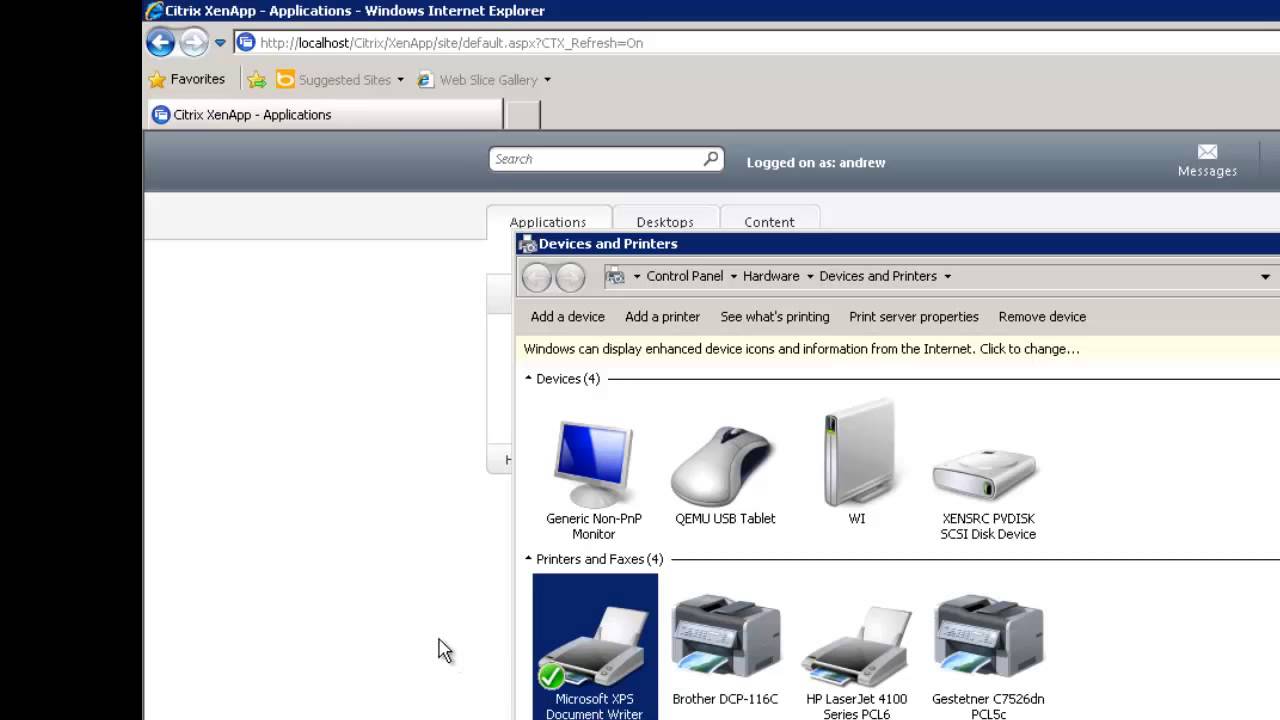Click See what's printing
This screenshot has height=720, width=1280.
pyautogui.click(x=775, y=317)
